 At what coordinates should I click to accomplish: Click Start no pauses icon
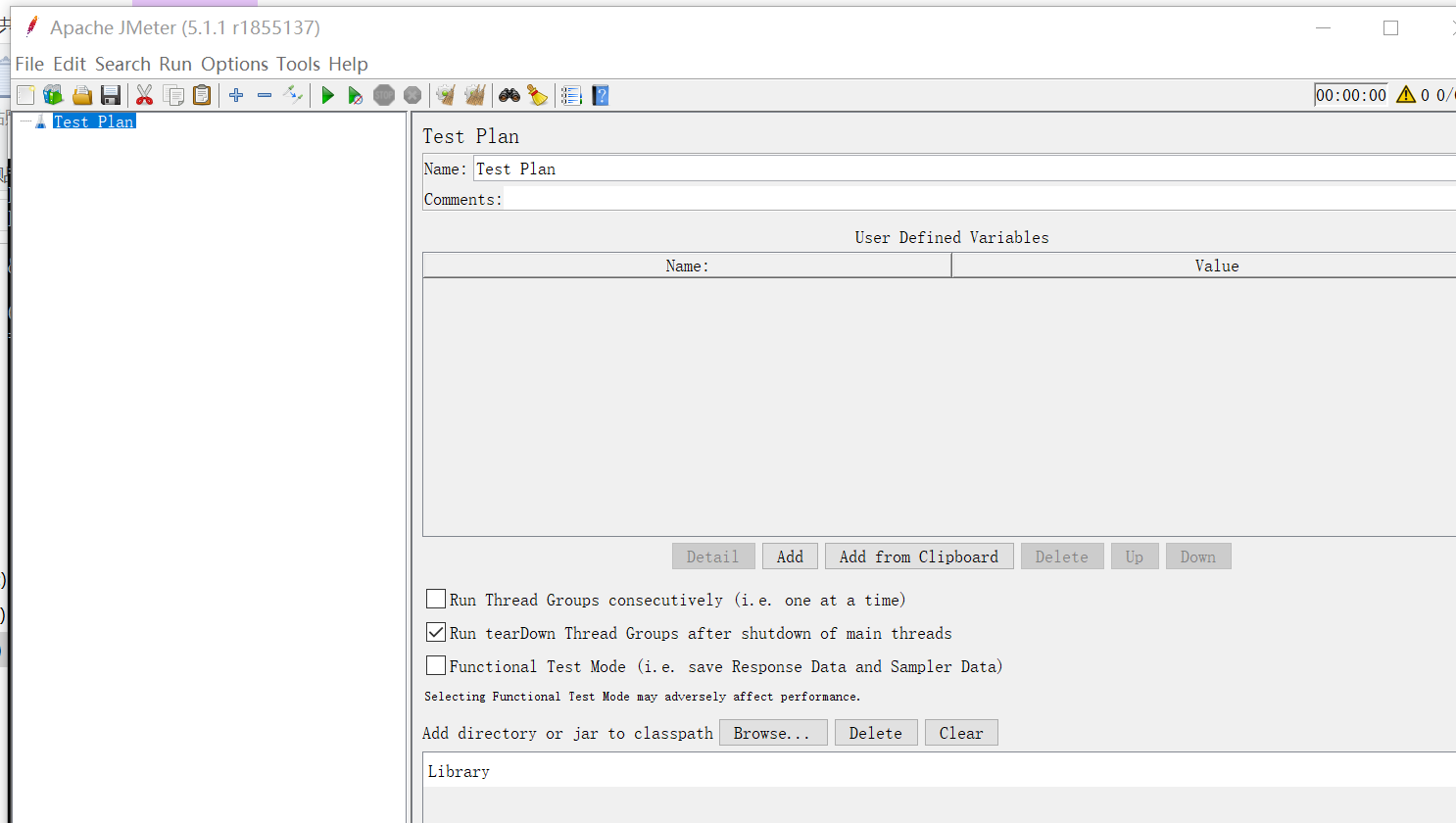coord(356,95)
